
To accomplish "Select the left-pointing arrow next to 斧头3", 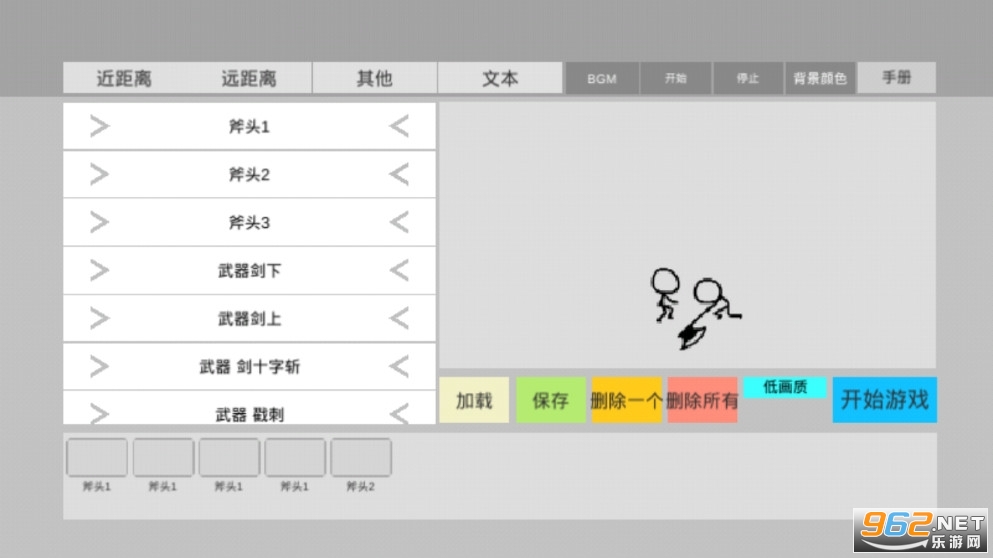I will pyautogui.click(x=399, y=222).
